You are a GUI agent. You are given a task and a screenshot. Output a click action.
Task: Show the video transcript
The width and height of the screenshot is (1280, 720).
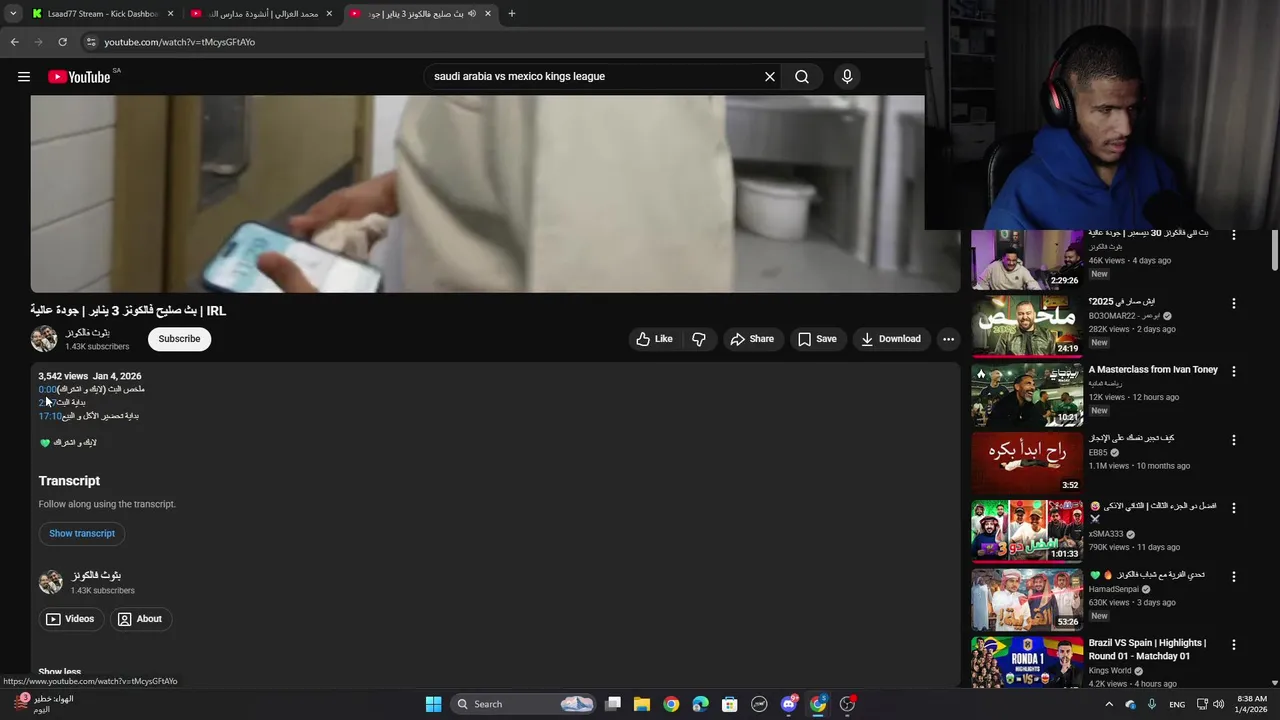tap(82, 533)
